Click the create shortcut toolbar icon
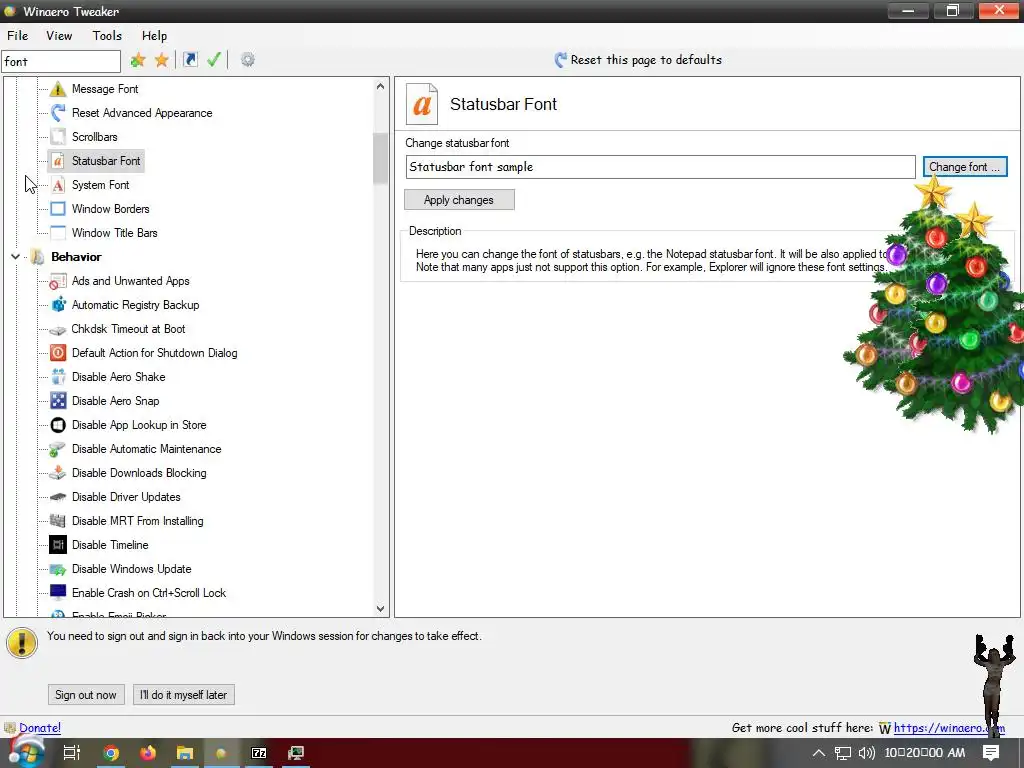 [190, 60]
